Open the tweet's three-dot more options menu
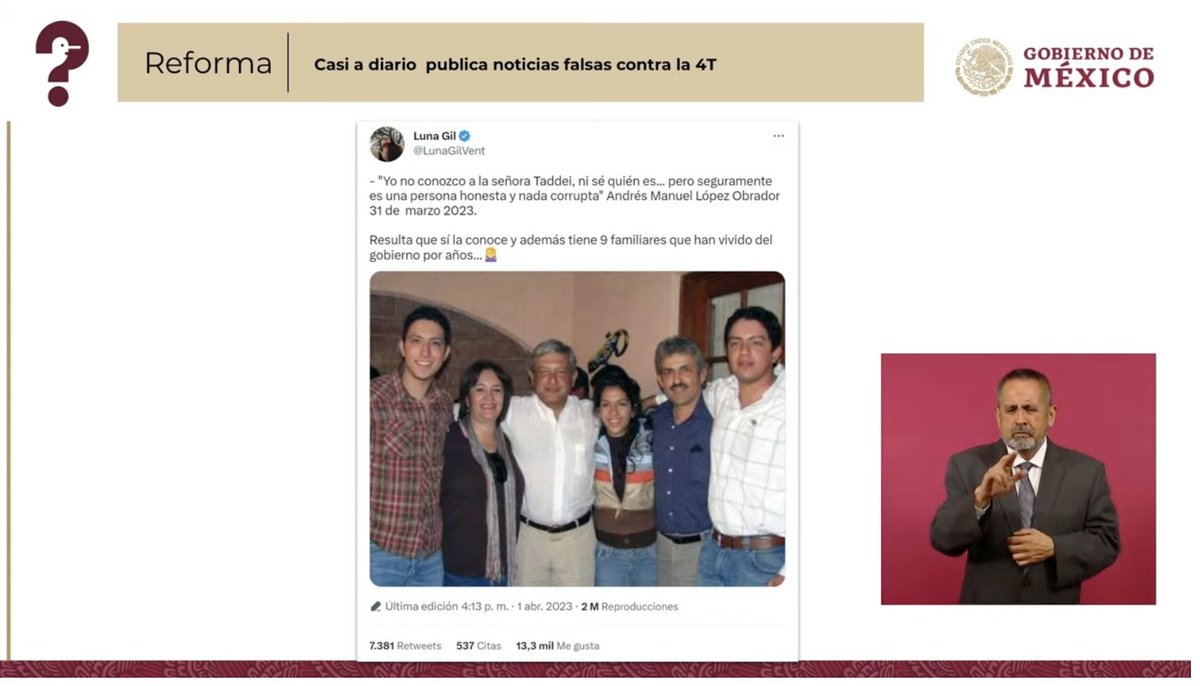This screenshot has height=686, width=1200. (x=778, y=136)
